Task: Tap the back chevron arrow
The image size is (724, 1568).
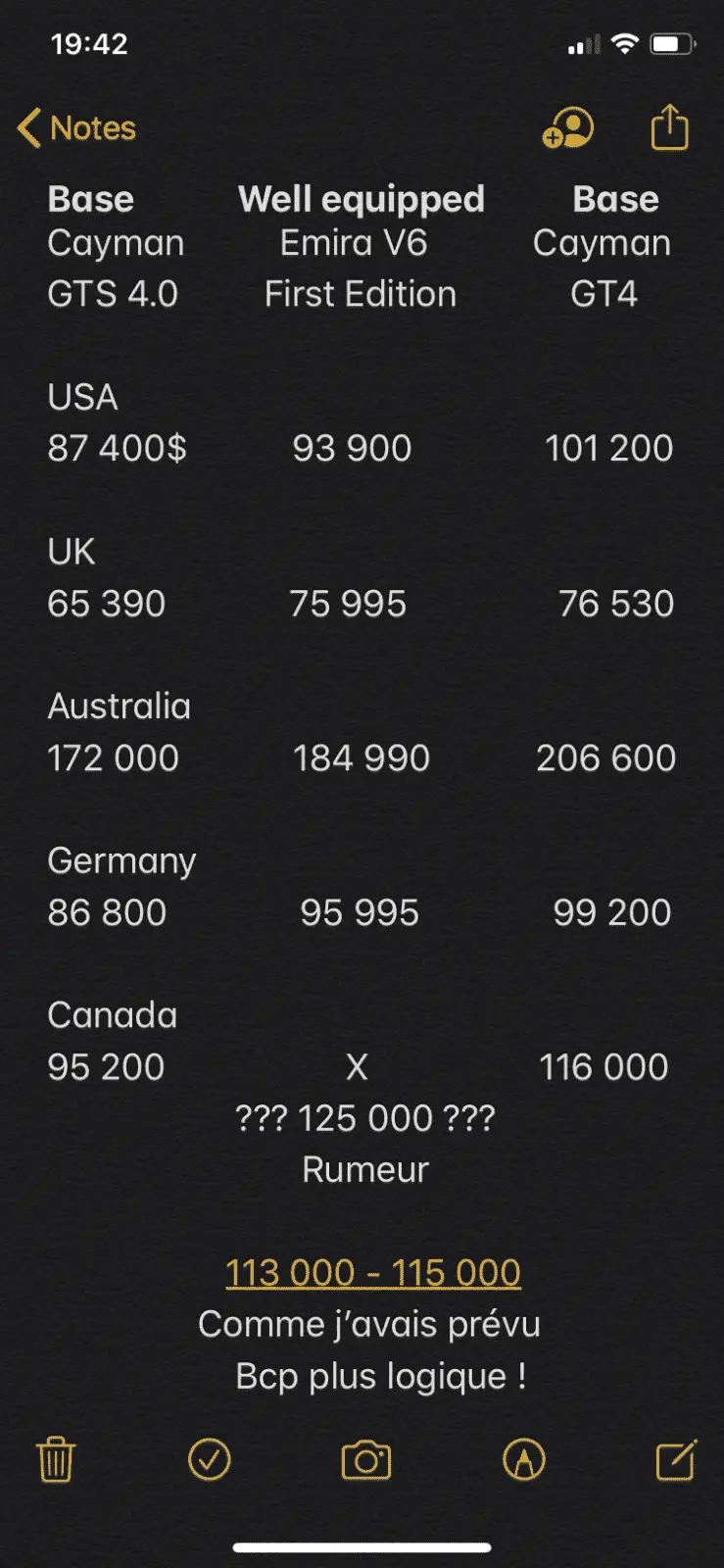Action: coord(28,128)
